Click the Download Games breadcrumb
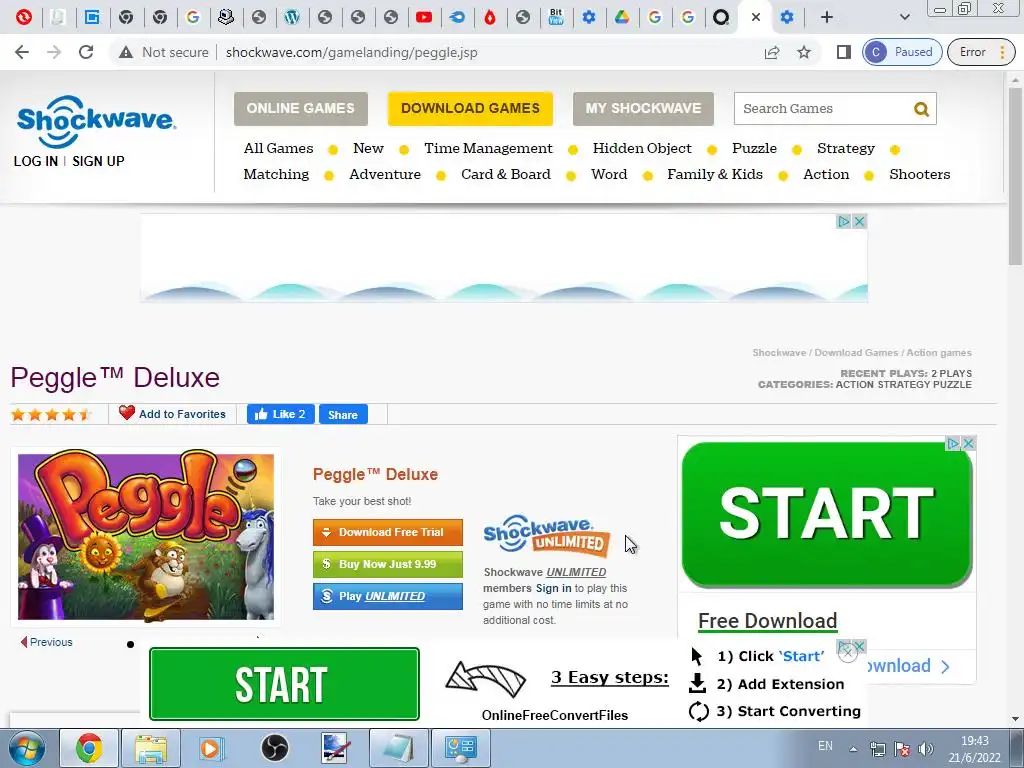Image resolution: width=1024 pixels, height=768 pixels. (856, 353)
